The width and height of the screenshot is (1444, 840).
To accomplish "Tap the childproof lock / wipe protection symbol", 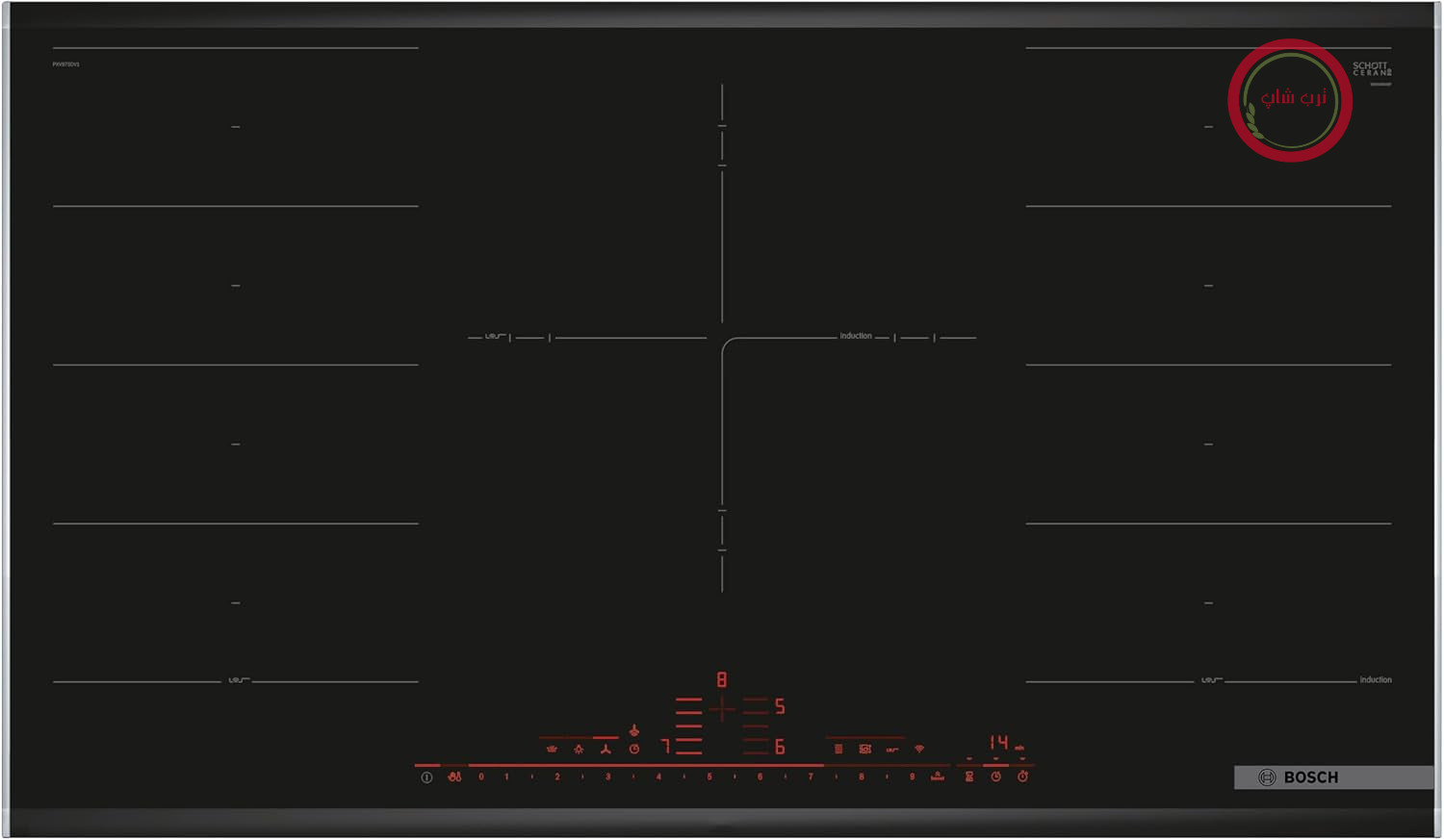I will pyautogui.click(x=454, y=776).
